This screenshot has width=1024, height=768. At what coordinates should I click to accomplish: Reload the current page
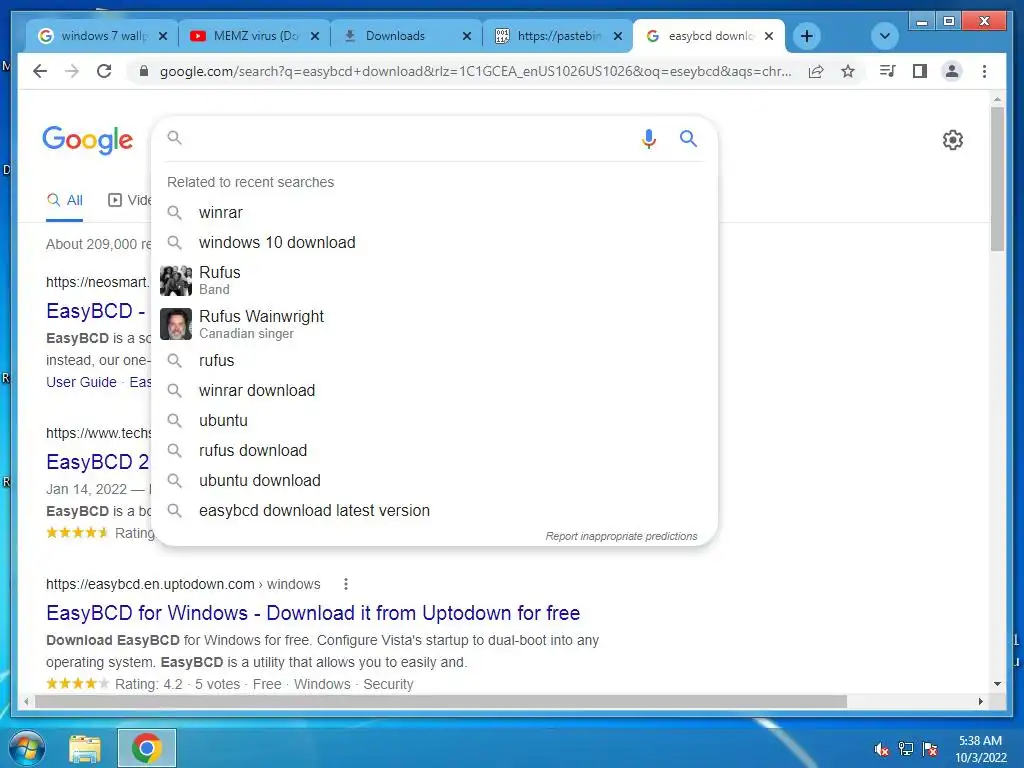104,71
